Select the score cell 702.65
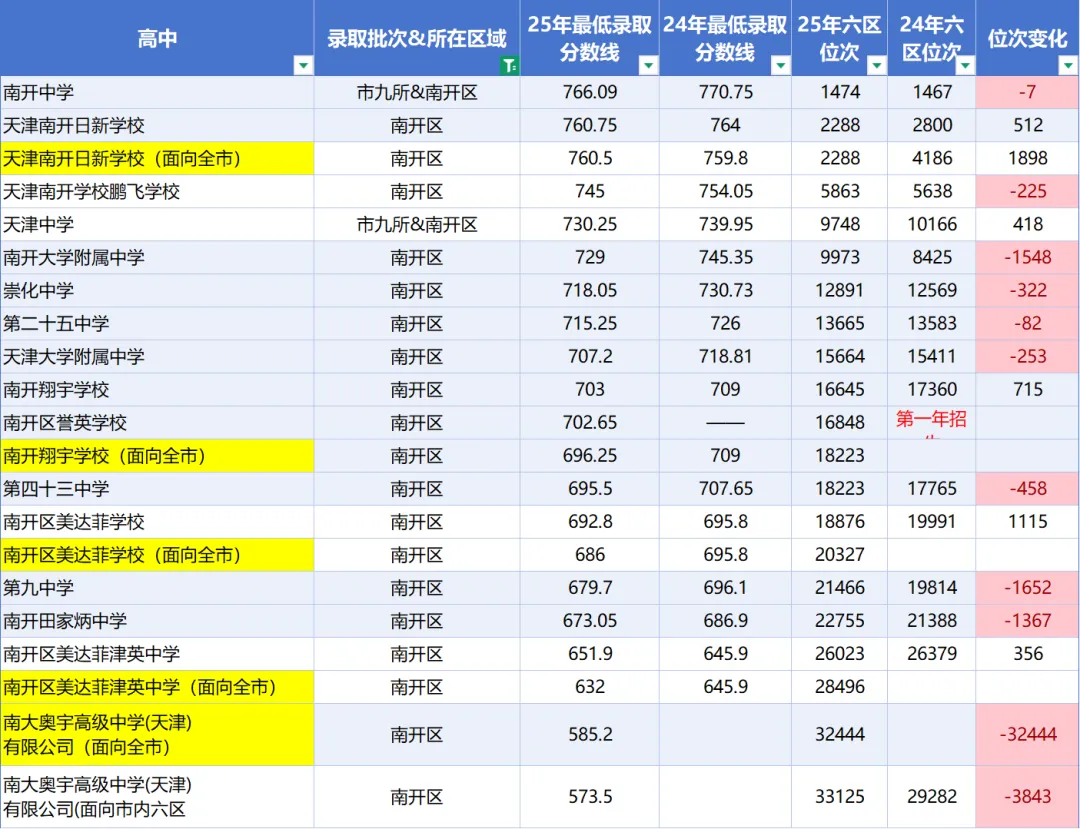1080x829 pixels. click(590, 423)
